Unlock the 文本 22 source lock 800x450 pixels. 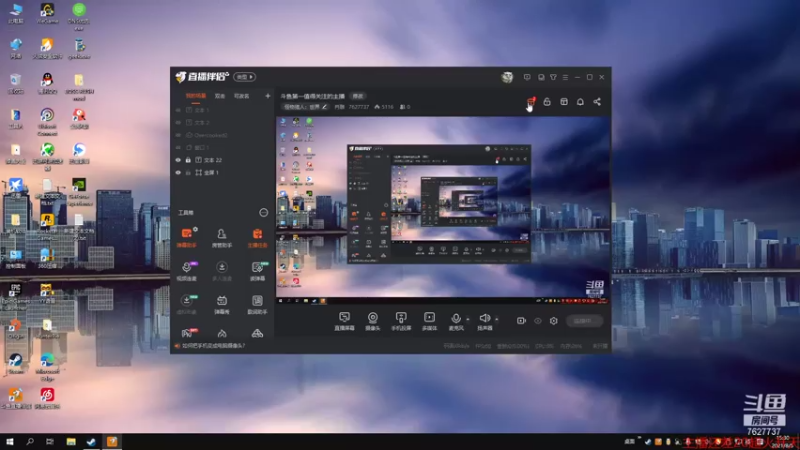point(188,160)
